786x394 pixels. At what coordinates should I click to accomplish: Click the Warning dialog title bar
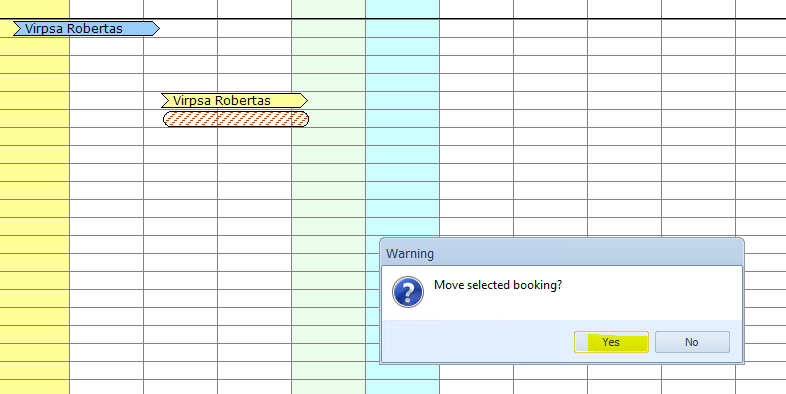[561, 253]
